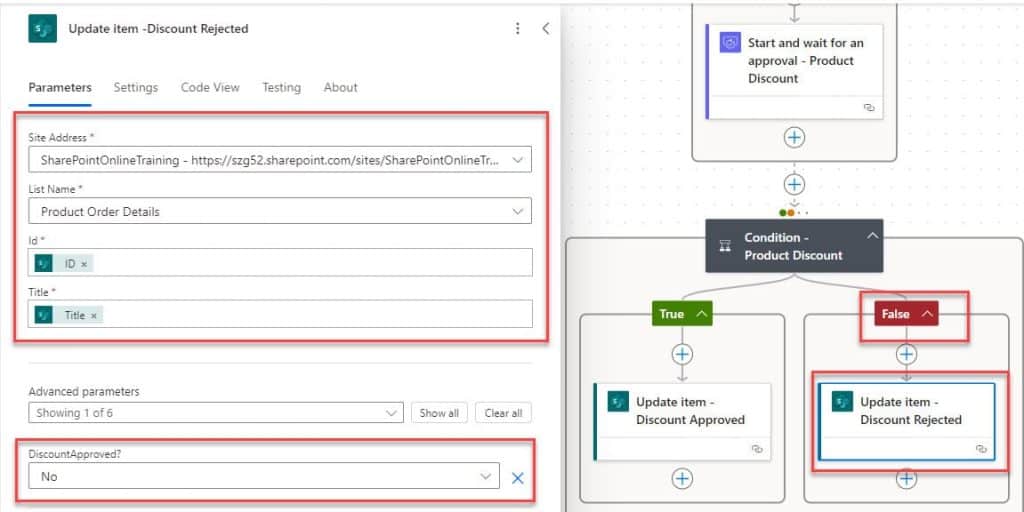Click the Clear all button
The width and height of the screenshot is (1024, 512).
coord(504,413)
